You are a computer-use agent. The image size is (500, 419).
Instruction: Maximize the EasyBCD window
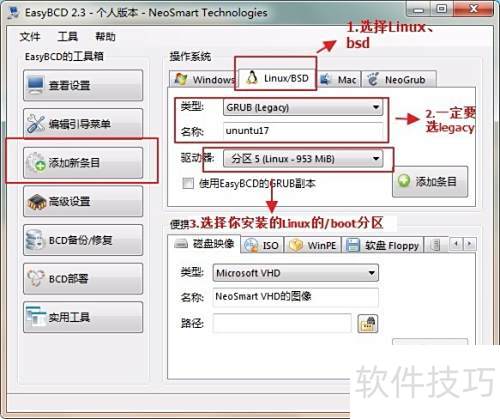[441, 8]
